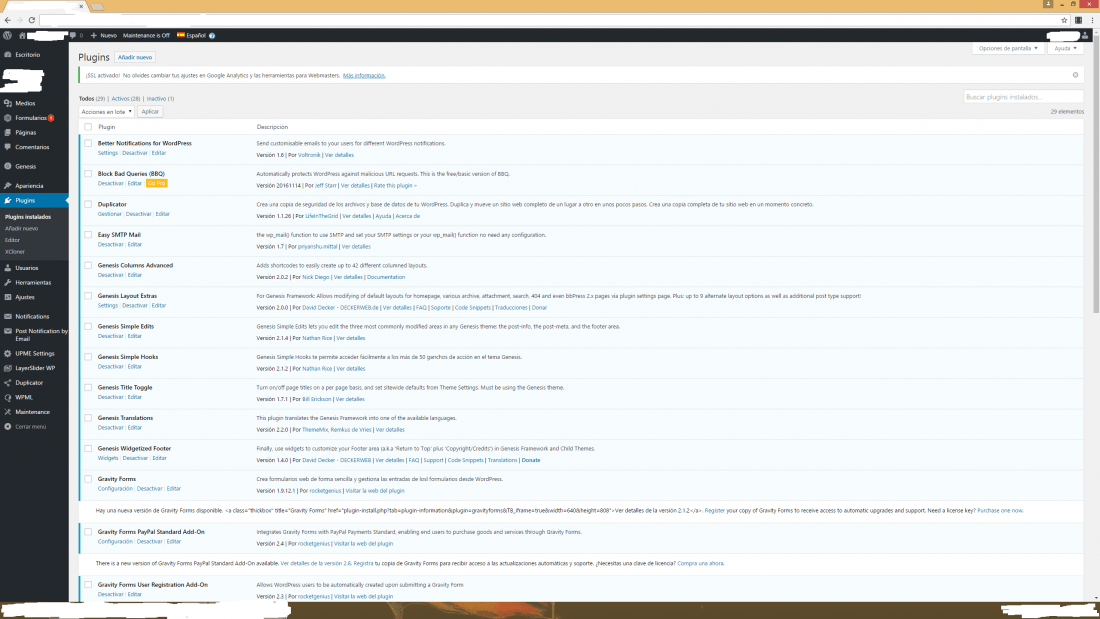Click the Aplicar button
Viewport: 1100px width, 619px height.
150,112
